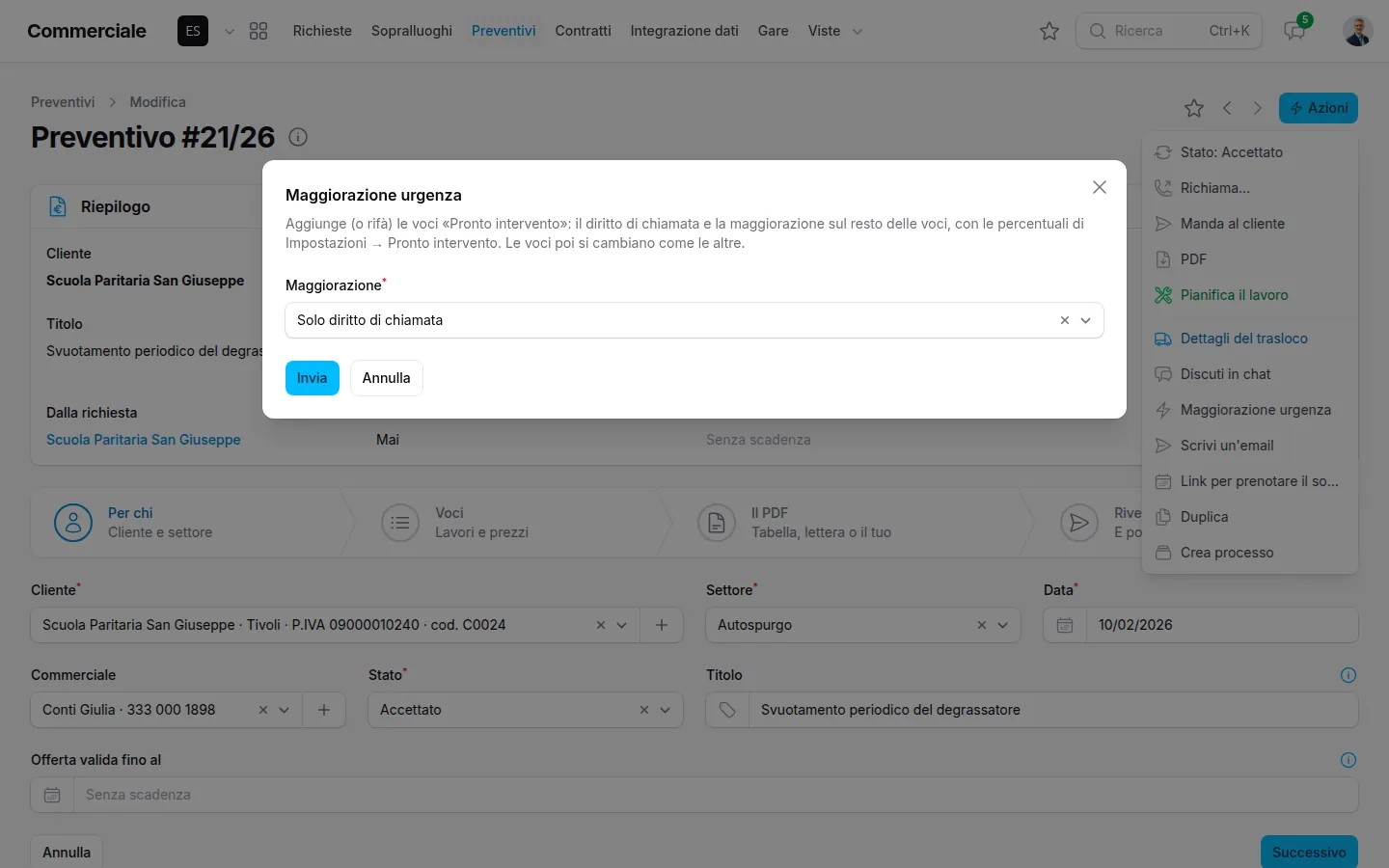Open the Richieste menu
The width and height of the screenshot is (1389, 868).
tap(322, 31)
